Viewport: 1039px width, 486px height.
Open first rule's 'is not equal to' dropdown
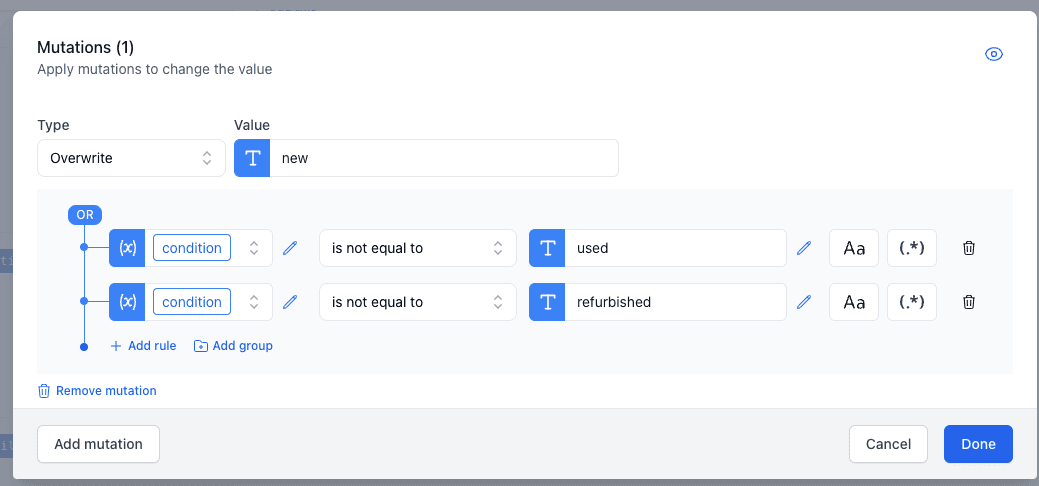pyautogui.click(x=417, y=248)
